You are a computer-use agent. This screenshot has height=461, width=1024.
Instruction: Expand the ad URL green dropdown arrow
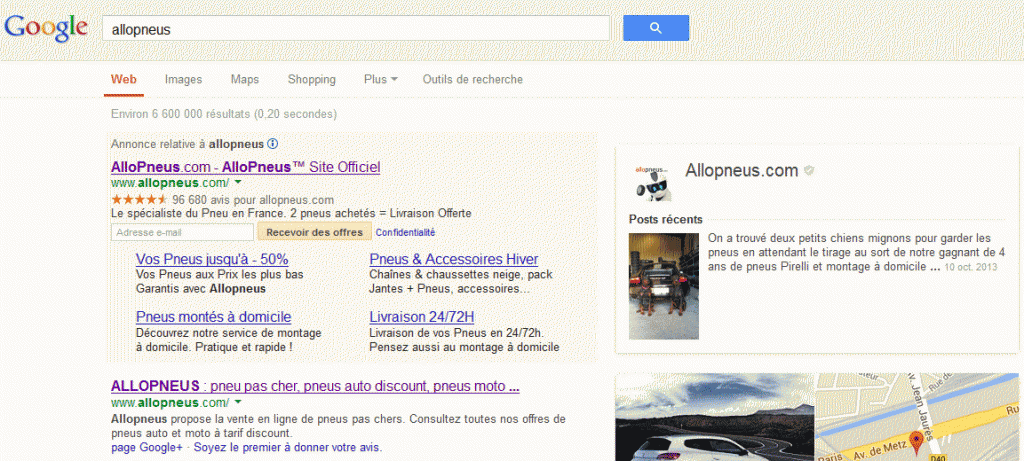click(238, 183)
